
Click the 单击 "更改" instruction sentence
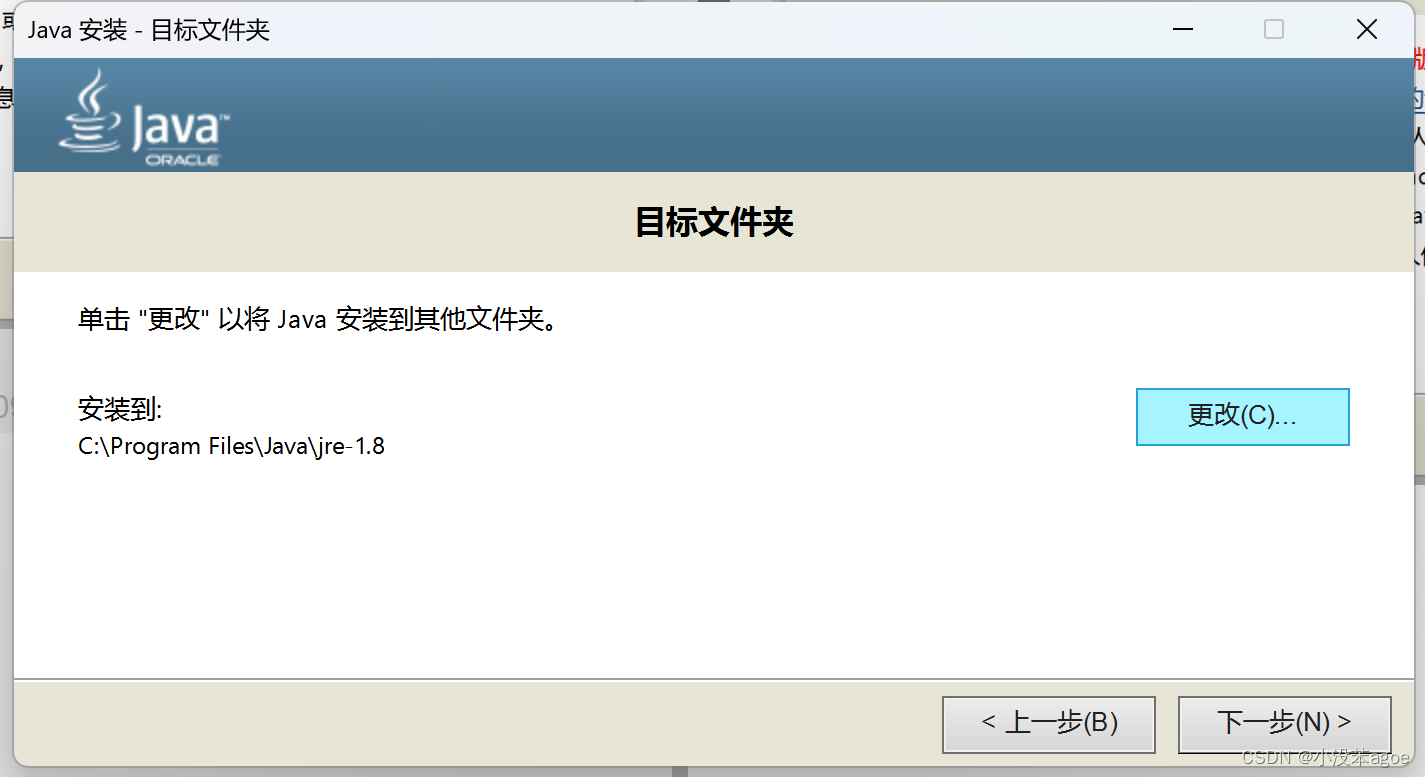click(318, 320)
